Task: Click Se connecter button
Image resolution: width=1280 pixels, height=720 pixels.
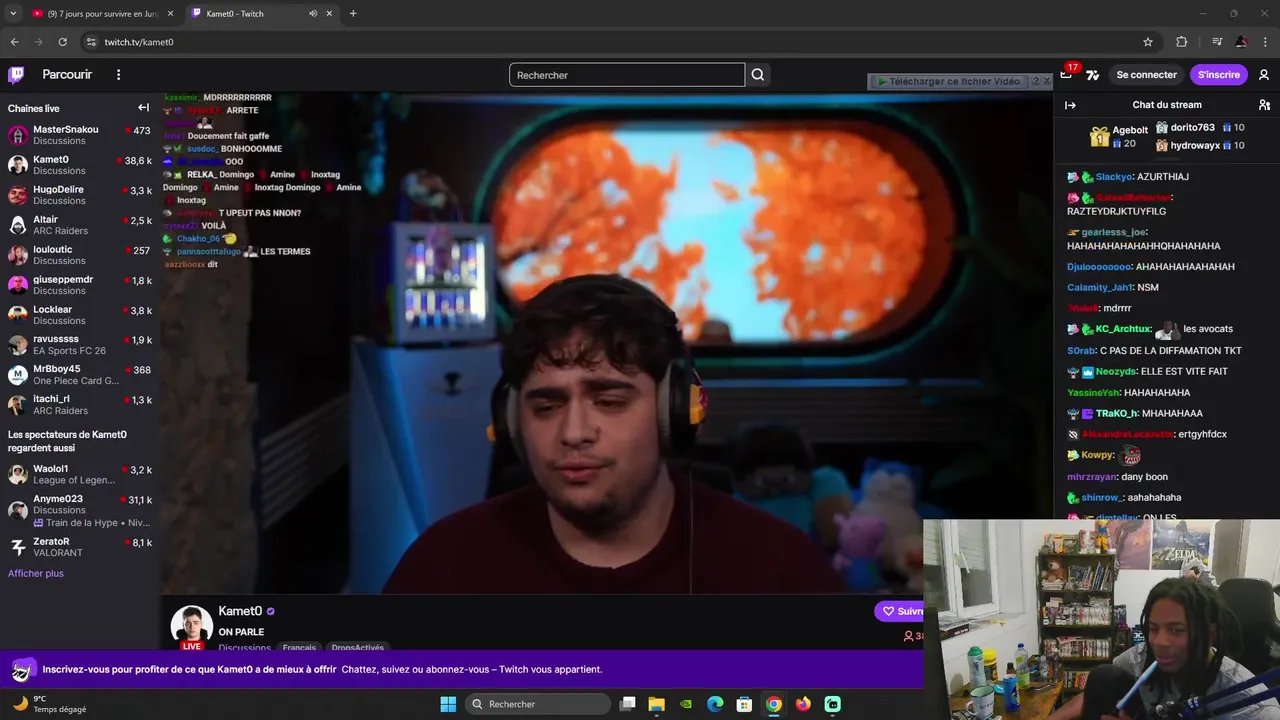Action: pyautogui.click(x=1146, y=75)
